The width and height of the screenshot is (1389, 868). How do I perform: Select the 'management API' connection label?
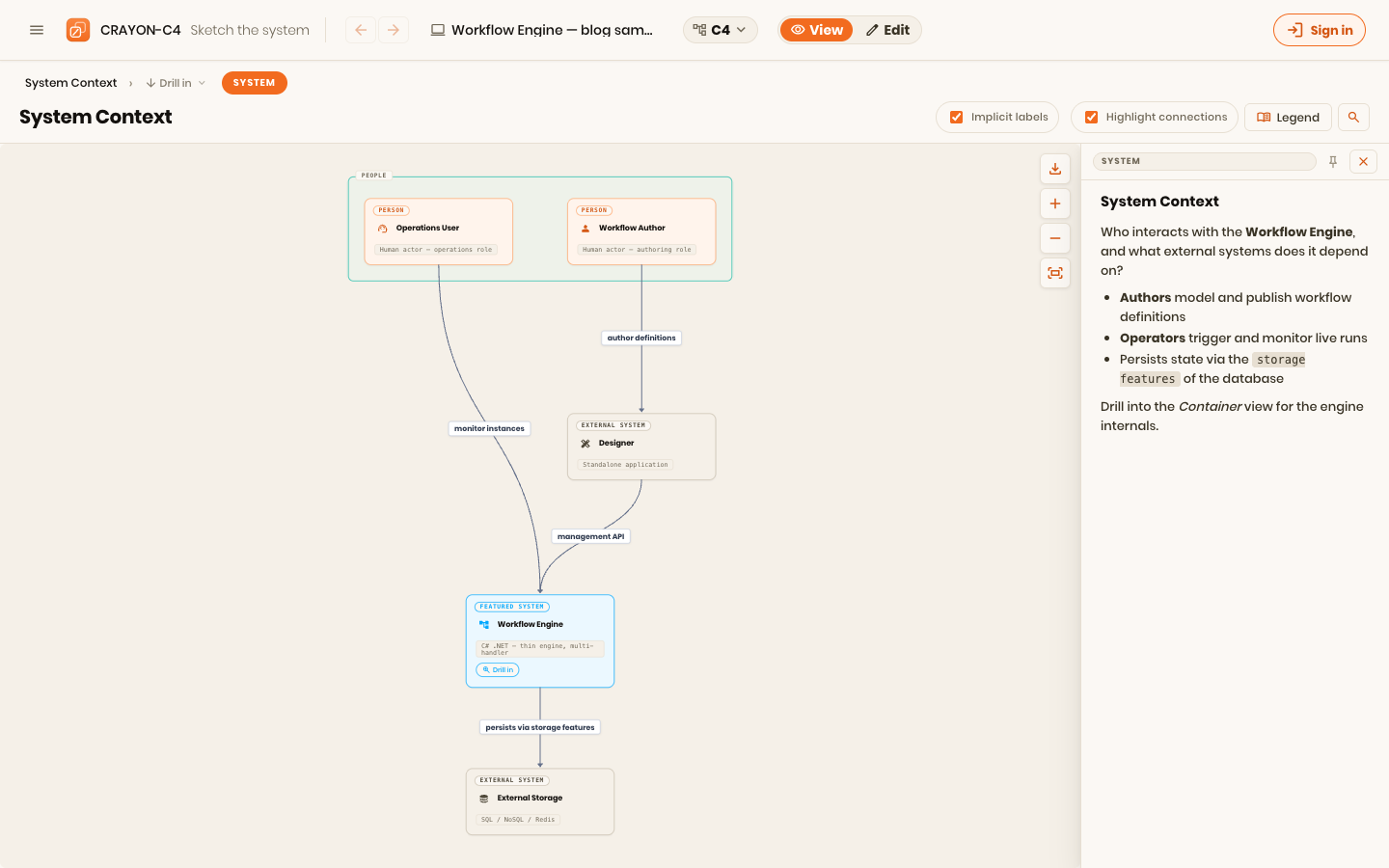590,536
